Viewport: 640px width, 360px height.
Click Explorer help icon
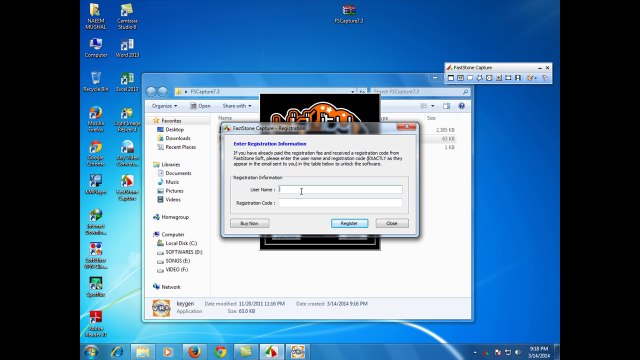coord(462,106)
